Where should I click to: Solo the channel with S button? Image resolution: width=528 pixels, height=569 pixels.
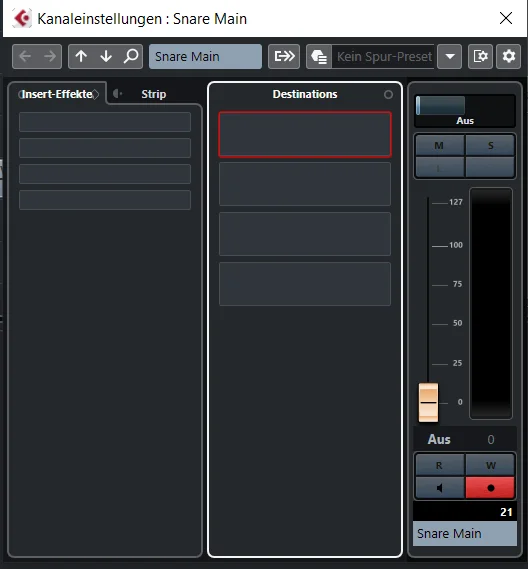[490, 146]
